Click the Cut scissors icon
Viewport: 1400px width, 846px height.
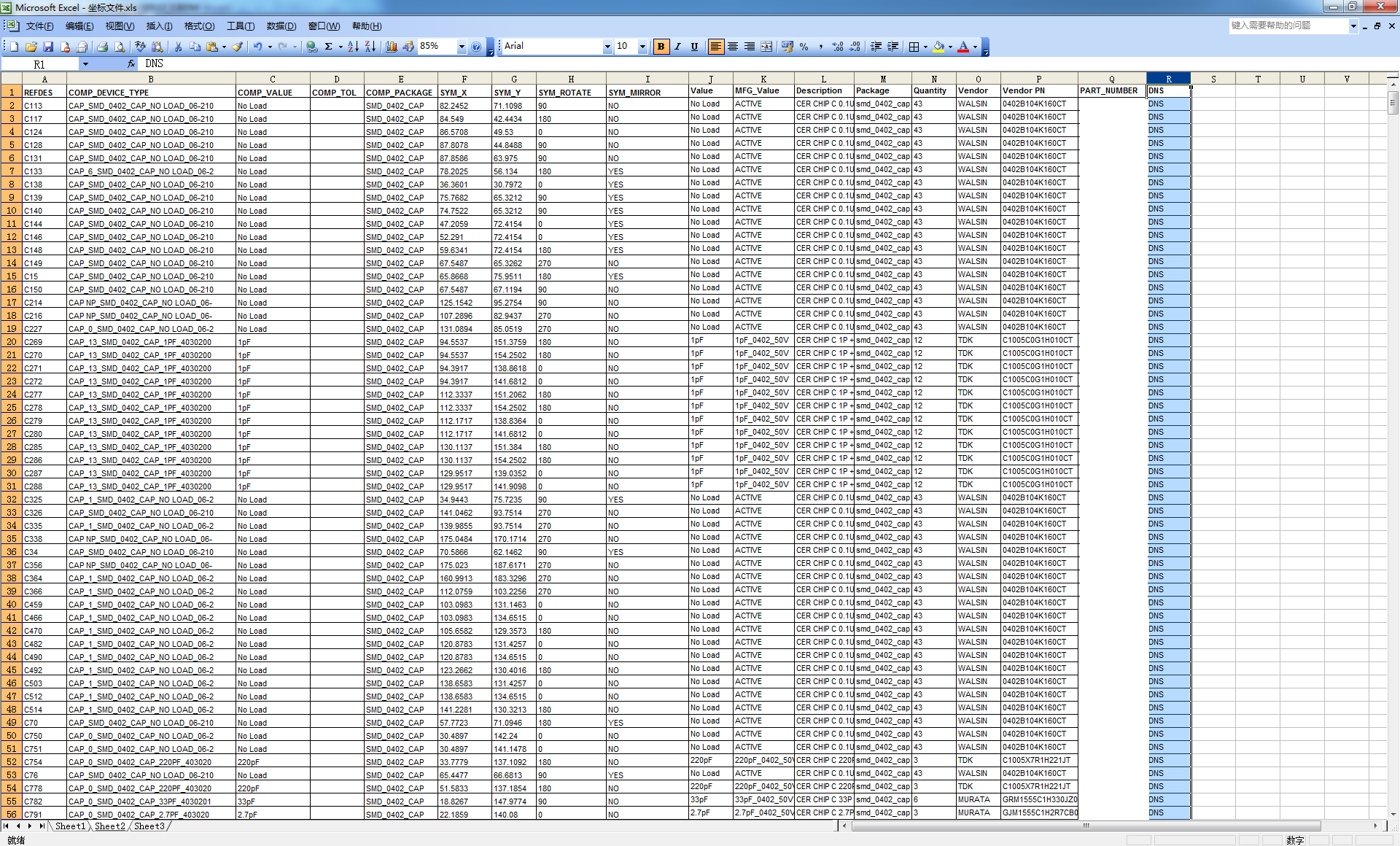click(x=178, y=47)
